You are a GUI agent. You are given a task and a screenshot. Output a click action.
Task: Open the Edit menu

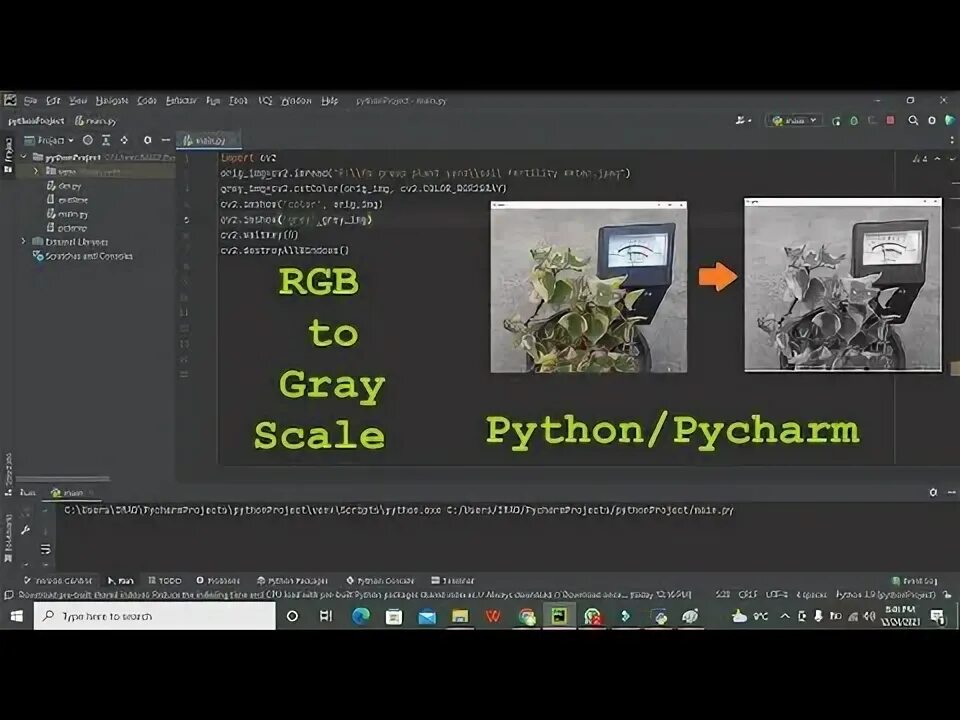click(x=53, y=100)
